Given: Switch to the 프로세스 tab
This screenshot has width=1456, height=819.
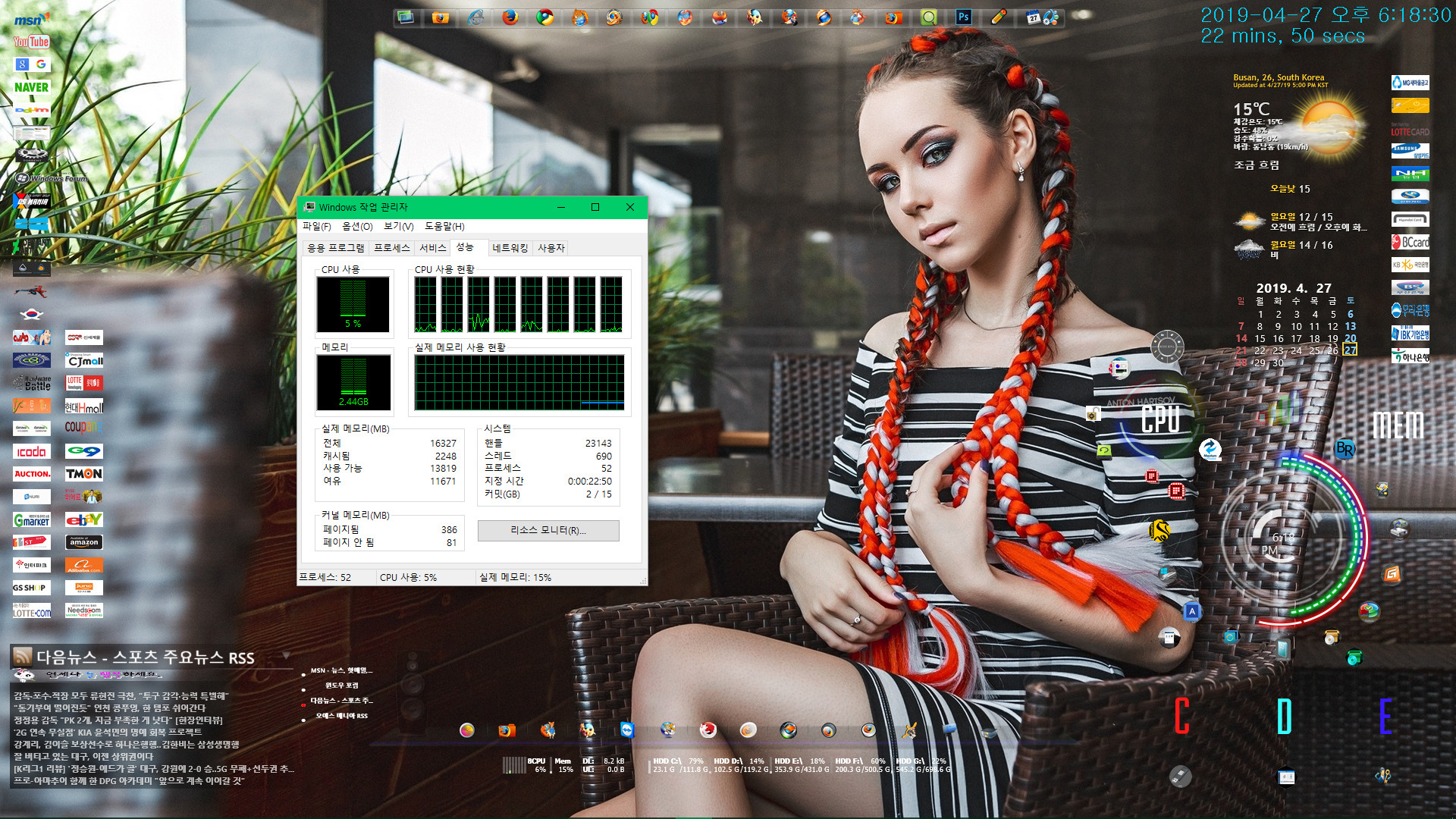Looking at the screenshot, I should click(392, 248).
